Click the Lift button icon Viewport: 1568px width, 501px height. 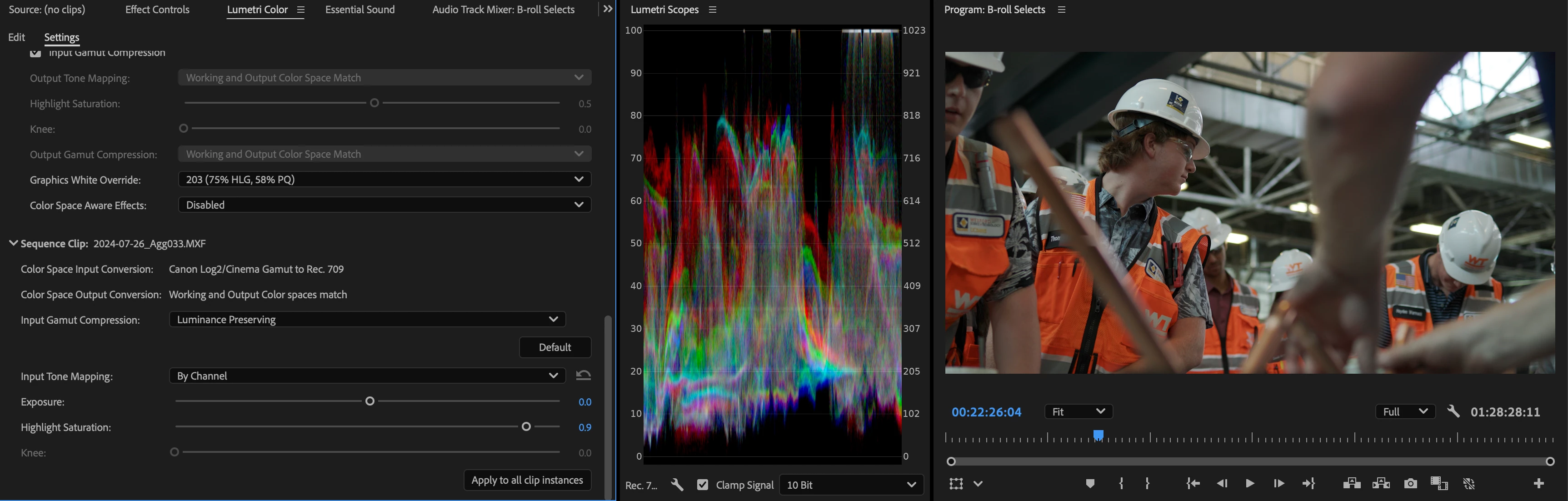coord(1351,483)
